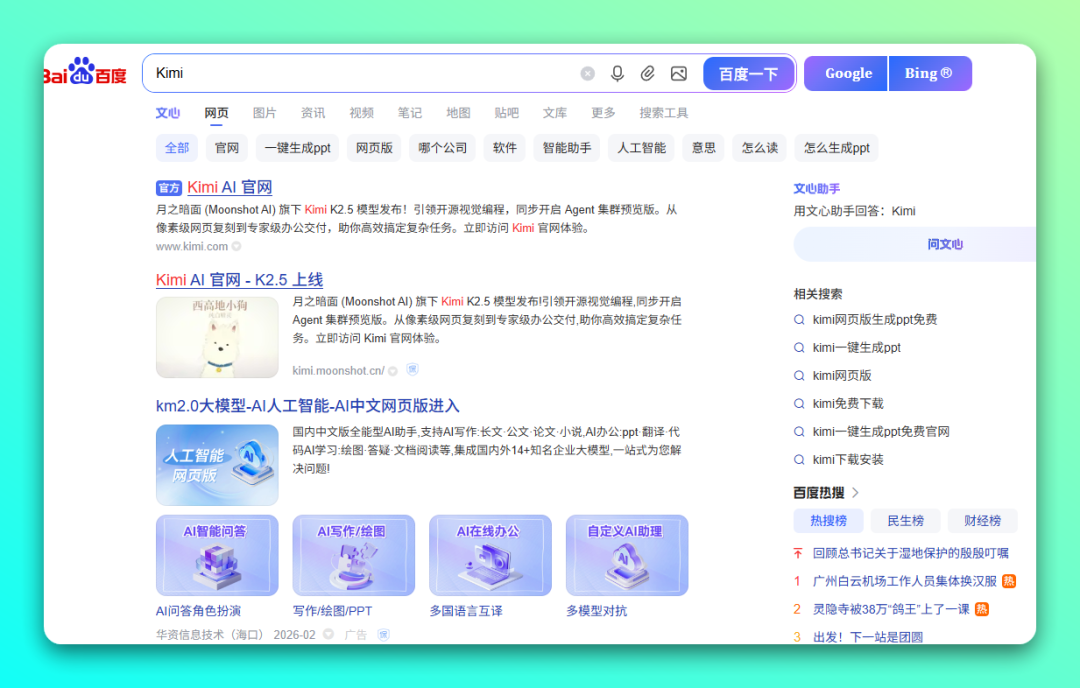This screenshot has height=688, width=1080.
Task: Switch to the 视频 search tab
Action: pyautogui.click(x=361, y=112)
